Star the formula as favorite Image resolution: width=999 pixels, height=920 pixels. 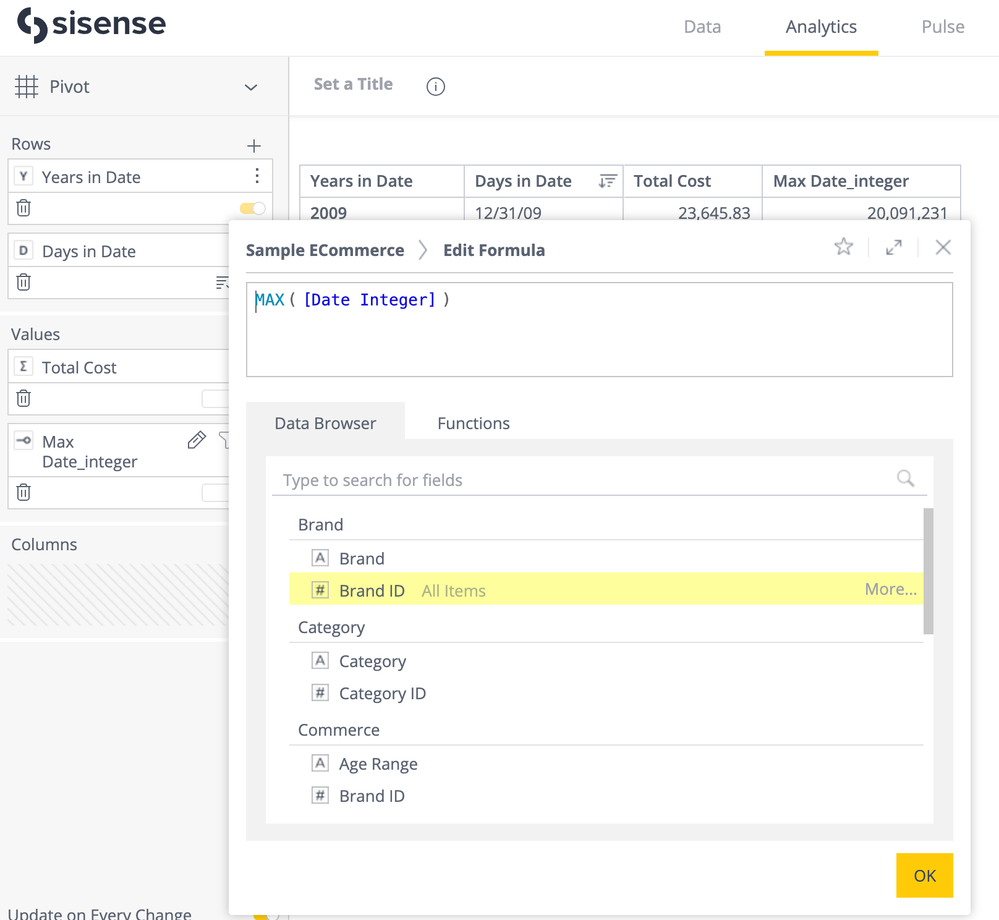pos(844,247)
